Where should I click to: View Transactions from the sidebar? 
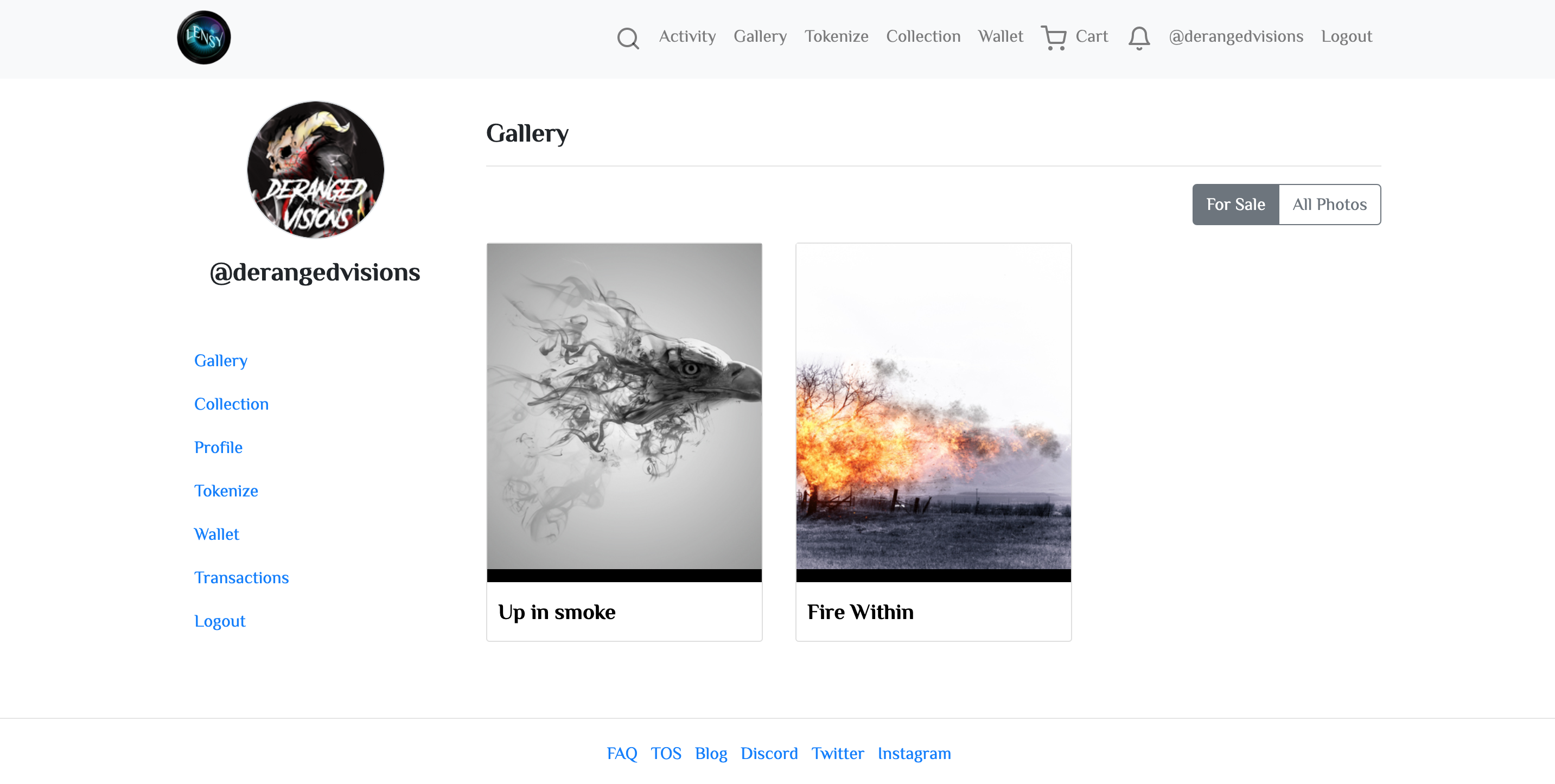[x=241, y=578]
